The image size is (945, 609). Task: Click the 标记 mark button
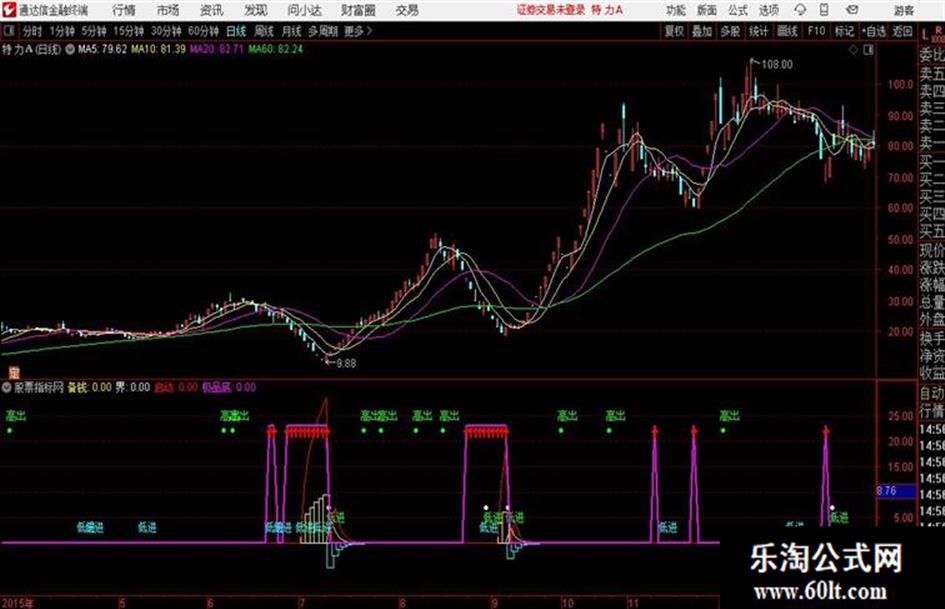pos(844,31)
